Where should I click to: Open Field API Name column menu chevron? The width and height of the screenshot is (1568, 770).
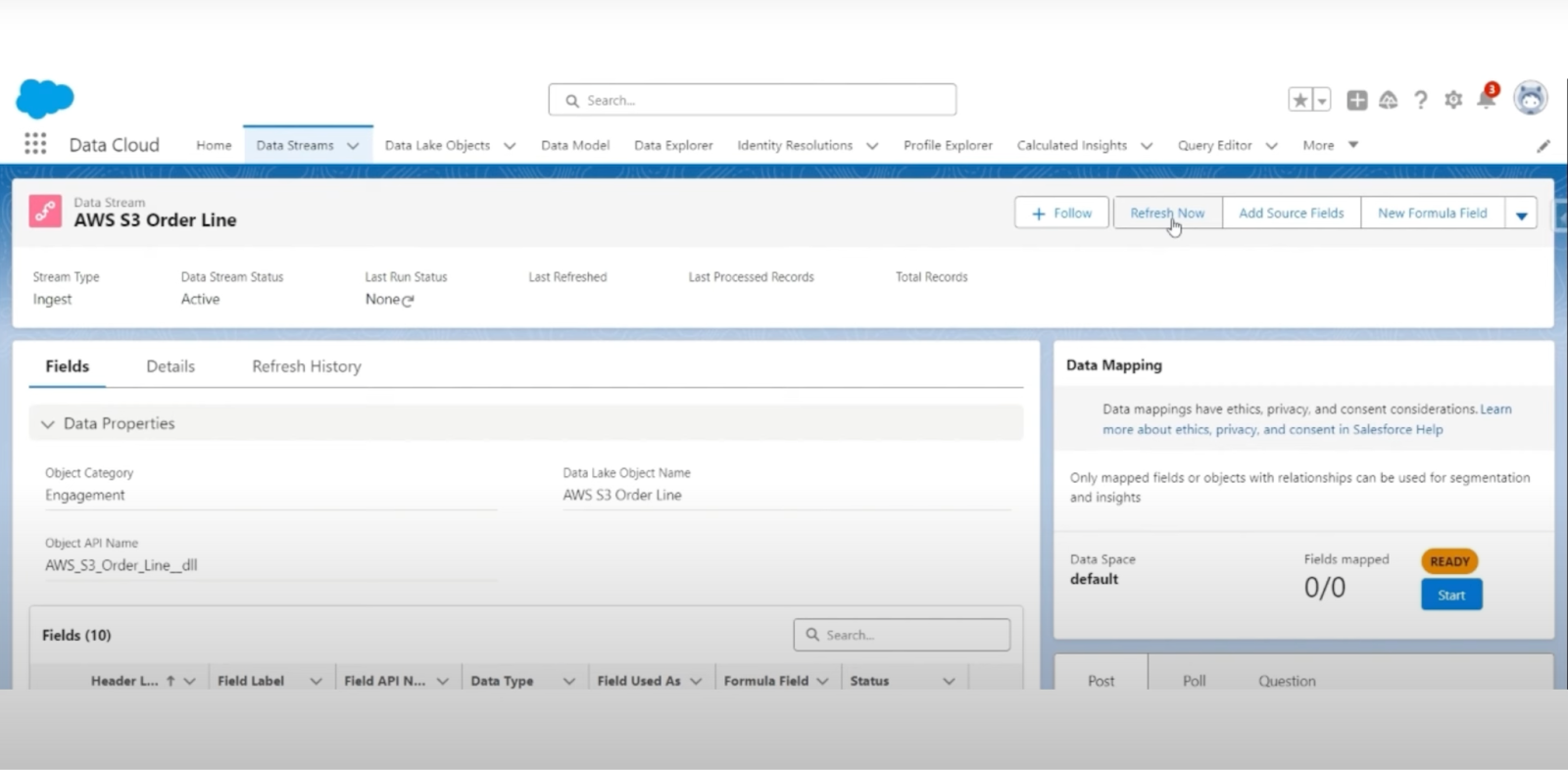(443, 681)
